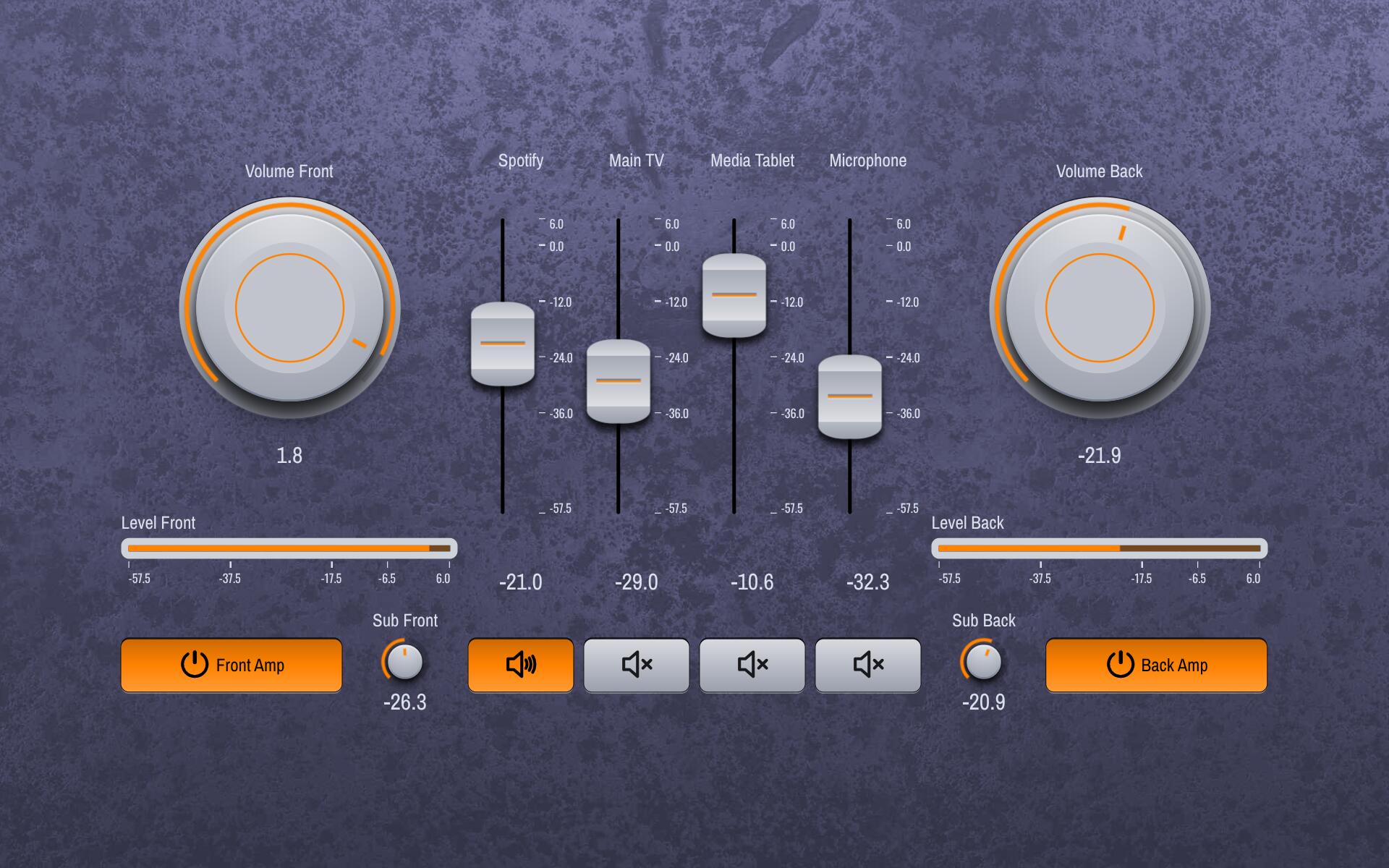Click the Level Back meter bar
Viewport: 1389px width, 868px height.
tap(1100, 548)
